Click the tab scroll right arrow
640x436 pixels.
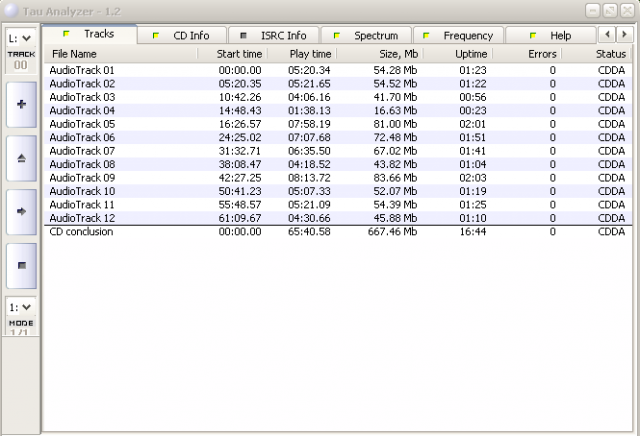coord(624,35)
